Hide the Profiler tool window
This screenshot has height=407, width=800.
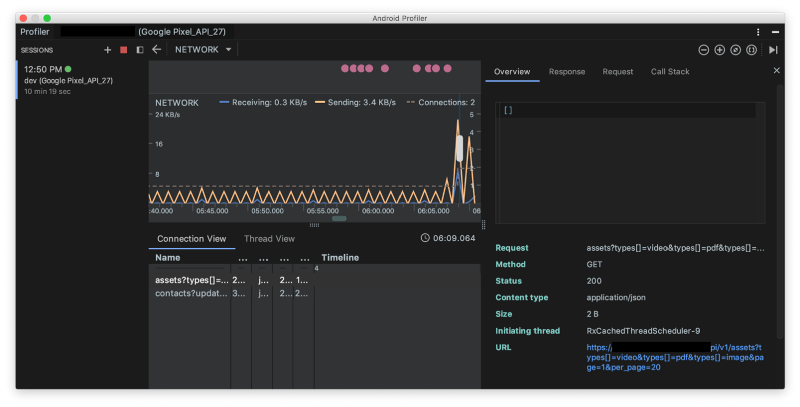[x=776, y=32]
